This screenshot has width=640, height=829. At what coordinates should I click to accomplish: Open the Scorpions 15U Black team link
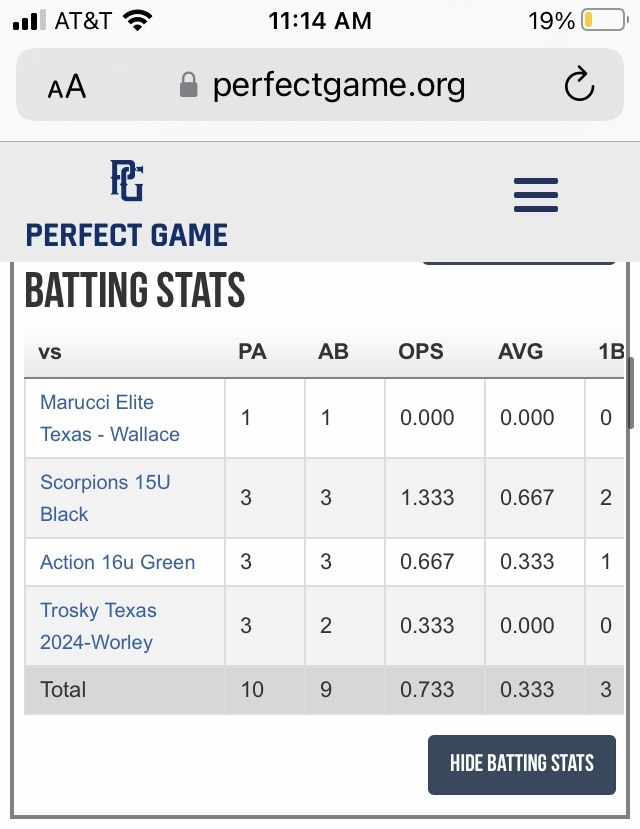105,498
